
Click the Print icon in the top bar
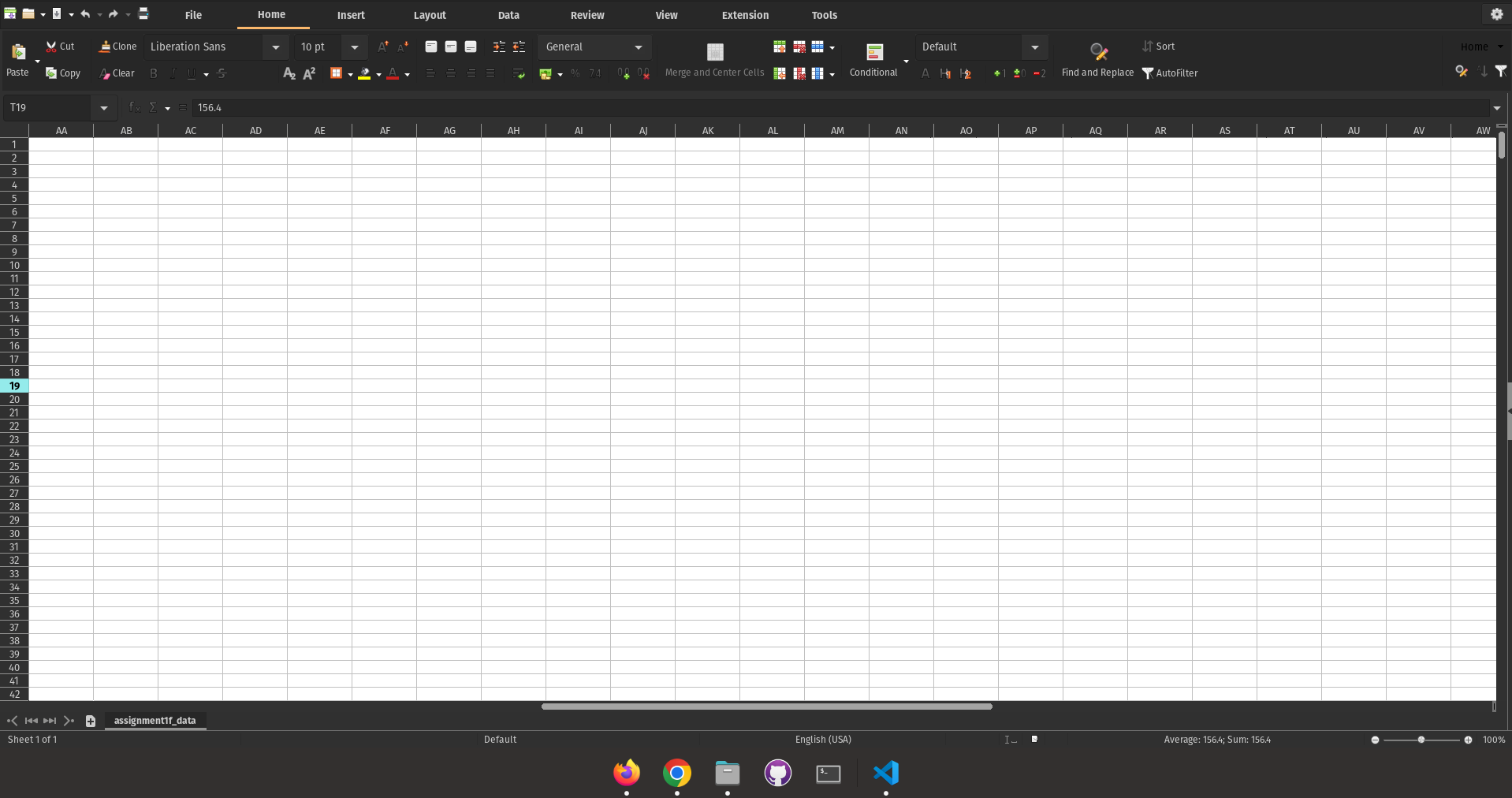[143, 13]
